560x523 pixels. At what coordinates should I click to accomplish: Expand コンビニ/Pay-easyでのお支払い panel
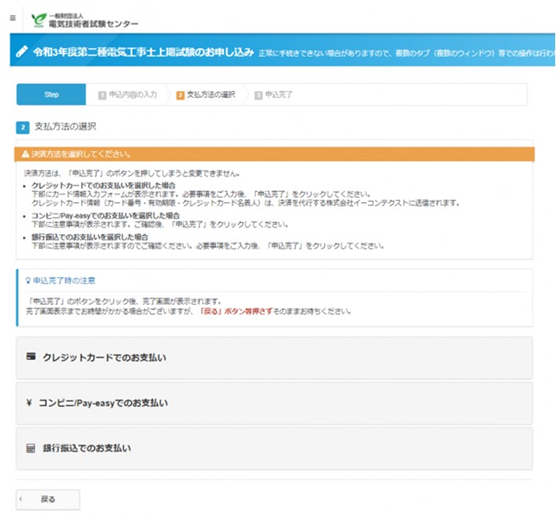274,403
